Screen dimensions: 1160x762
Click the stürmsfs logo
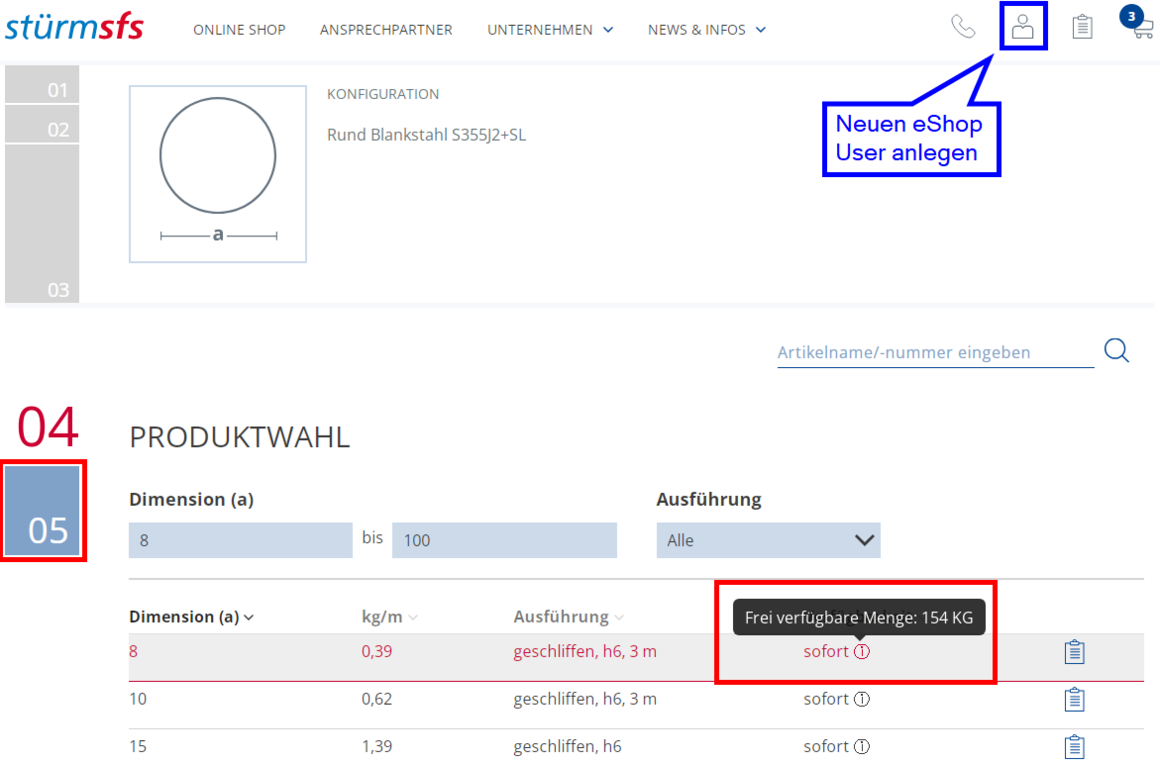click(x=74, y=28)
